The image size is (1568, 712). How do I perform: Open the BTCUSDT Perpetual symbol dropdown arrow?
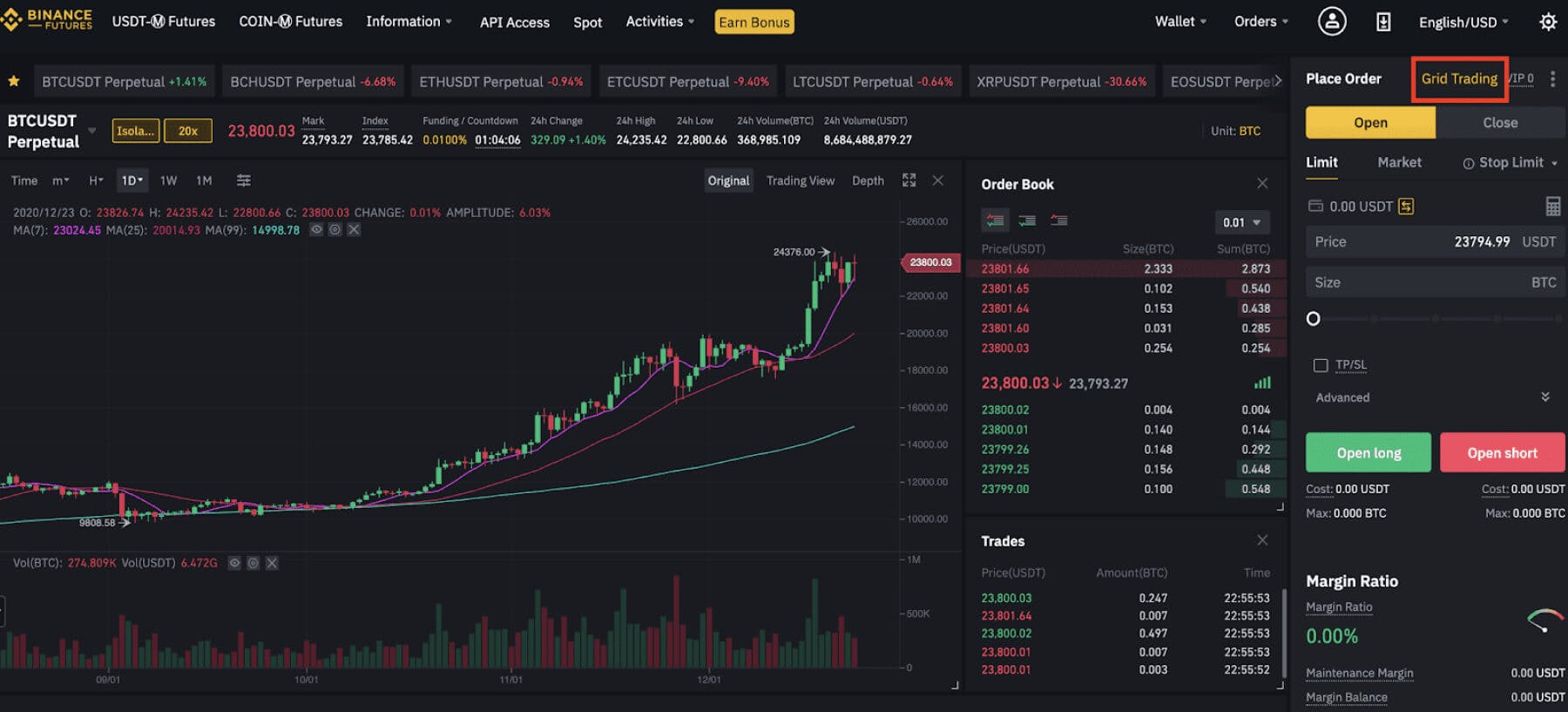tap(91, 131)
